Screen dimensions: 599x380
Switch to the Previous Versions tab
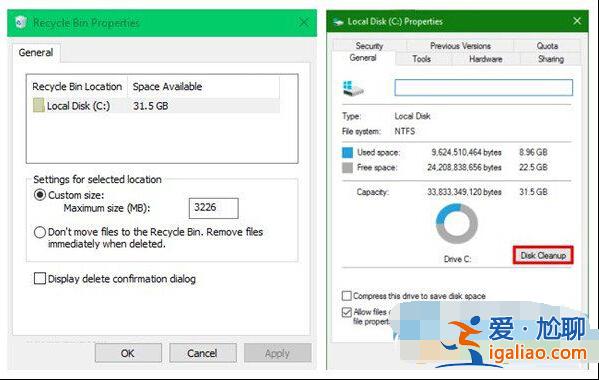(460, 46)
